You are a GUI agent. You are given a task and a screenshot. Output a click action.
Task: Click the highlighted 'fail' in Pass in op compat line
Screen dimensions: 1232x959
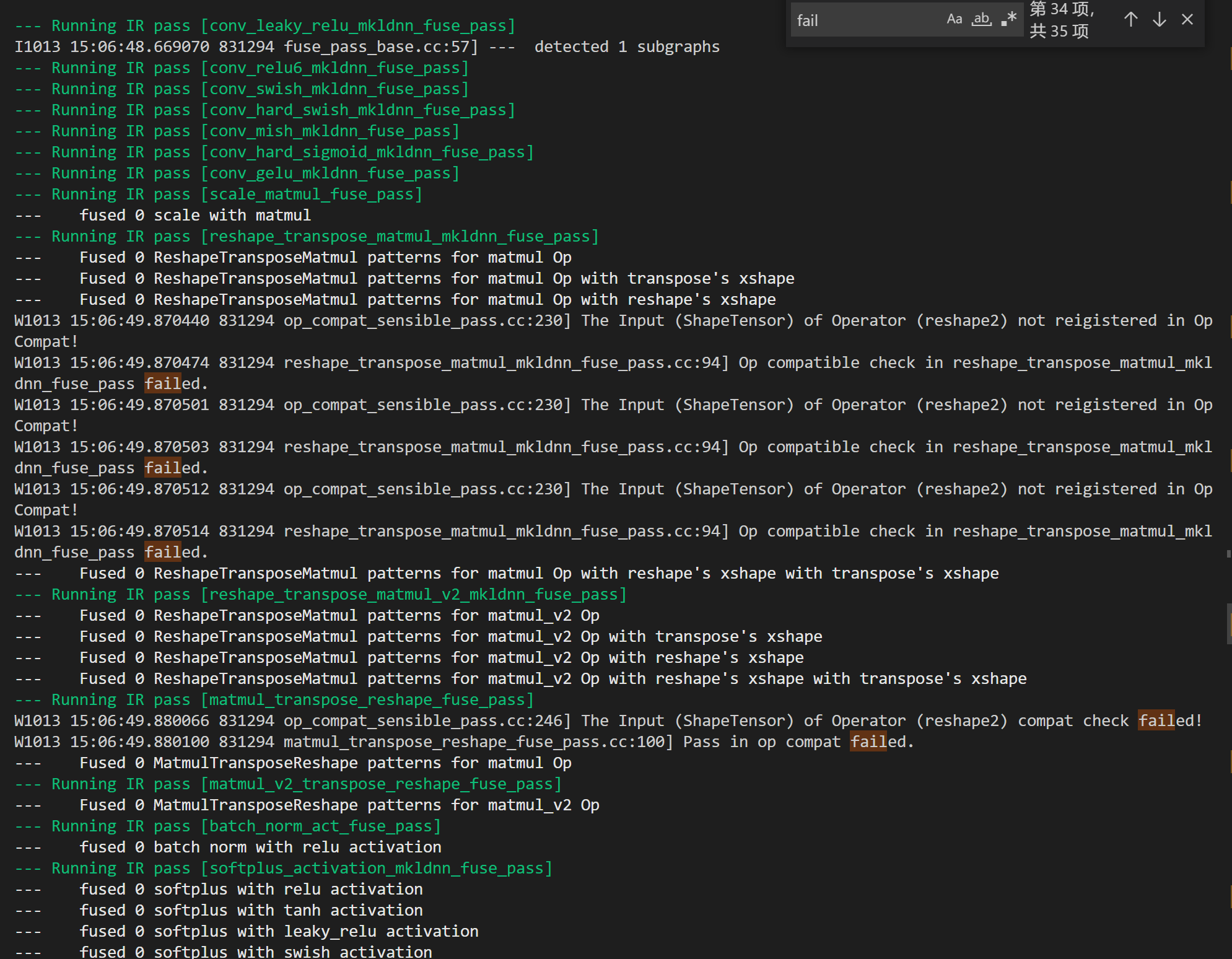pos(870,742)
